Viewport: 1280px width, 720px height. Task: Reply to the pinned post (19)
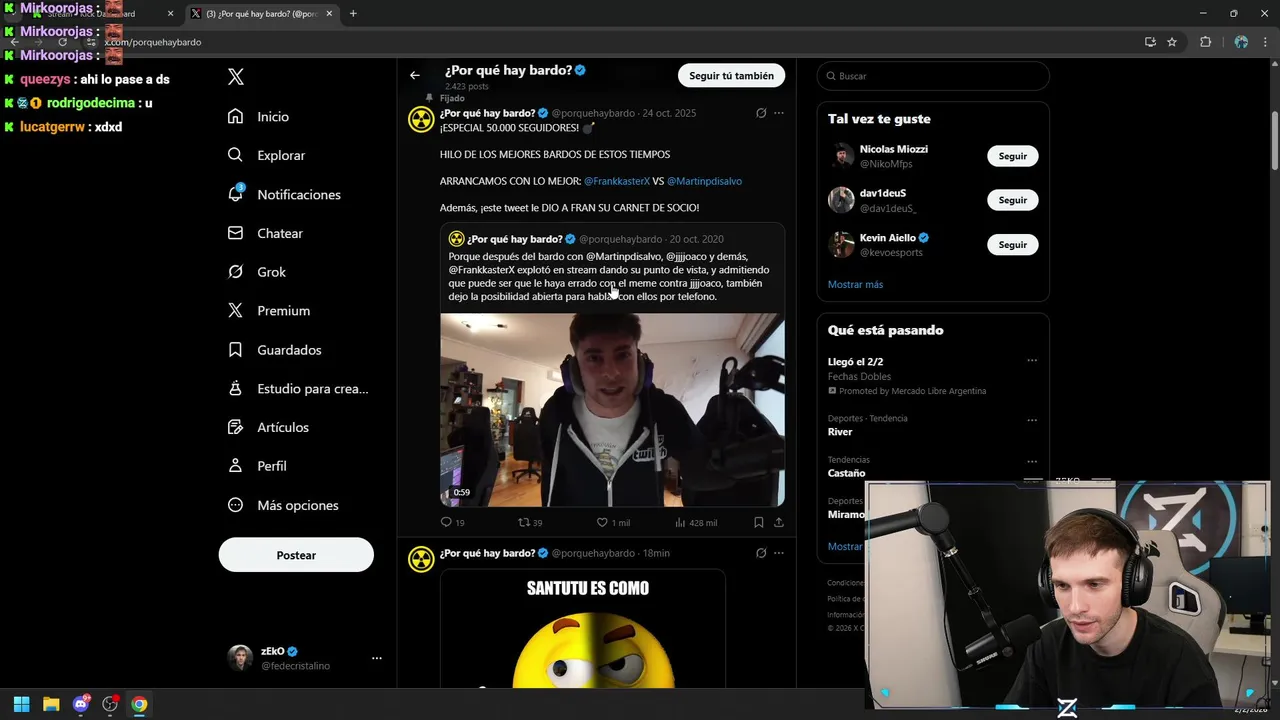(452, 522)
